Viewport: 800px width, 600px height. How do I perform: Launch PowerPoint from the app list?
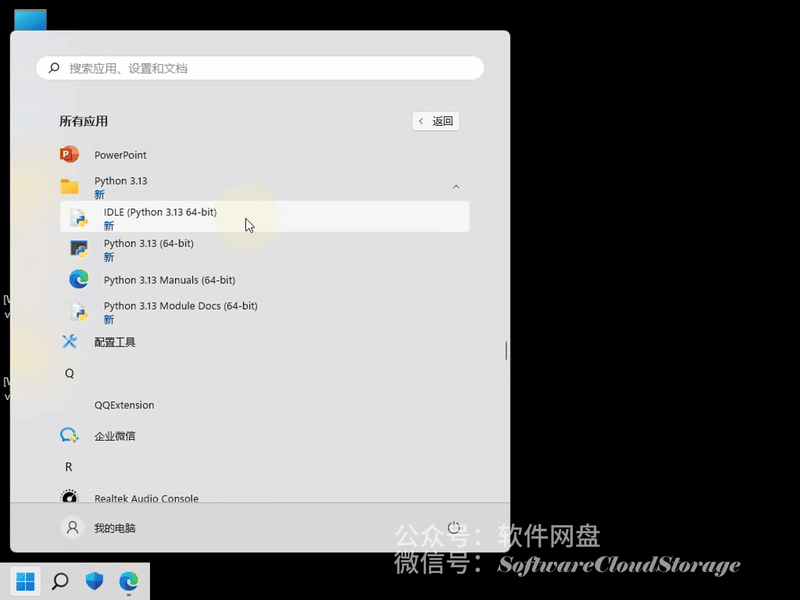[121, 154]
